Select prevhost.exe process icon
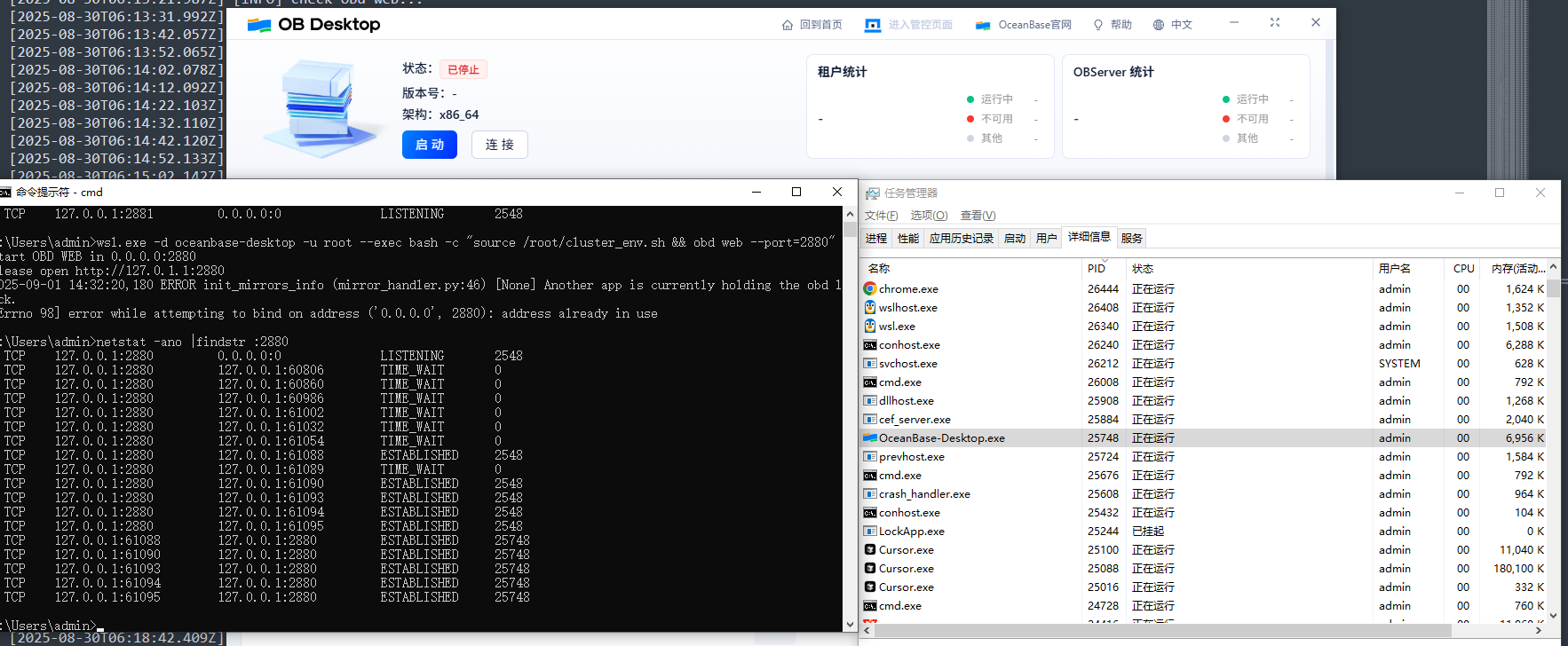 (870, 456)
